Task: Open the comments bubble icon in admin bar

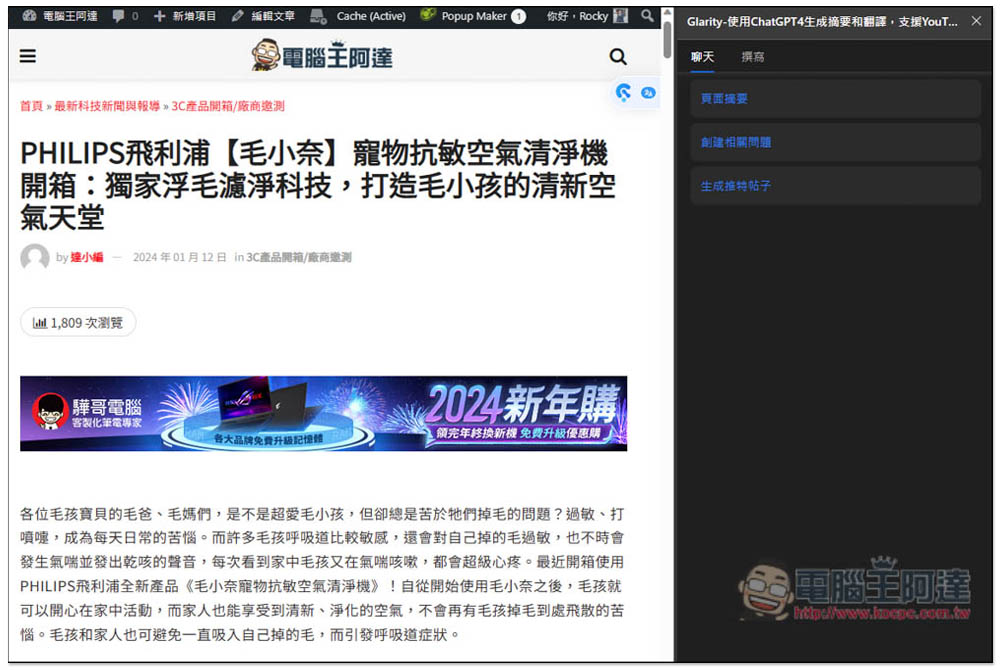Action: pyautogui.click(x=118, y=16)
